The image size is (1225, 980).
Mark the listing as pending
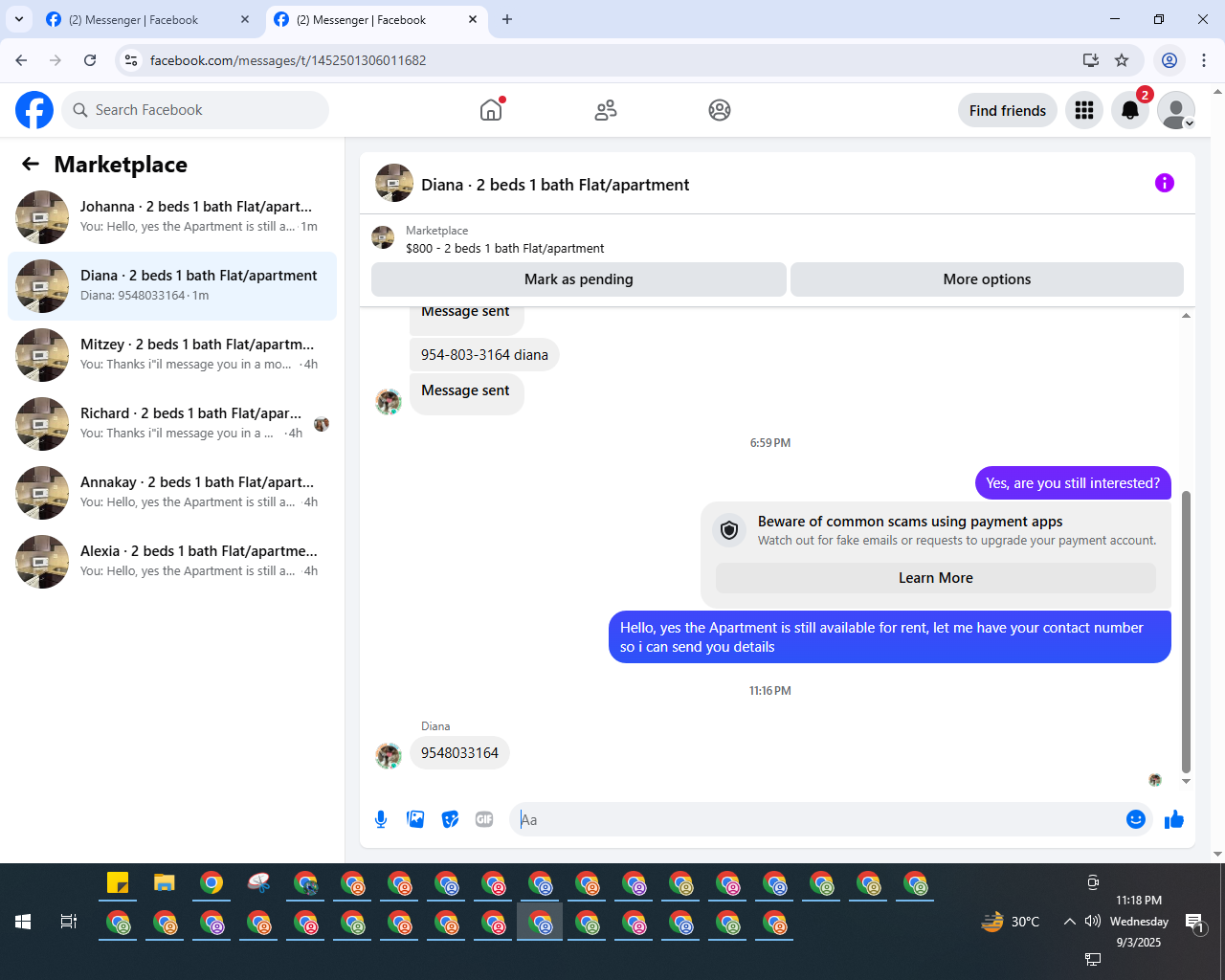click(x=579, y=279)
